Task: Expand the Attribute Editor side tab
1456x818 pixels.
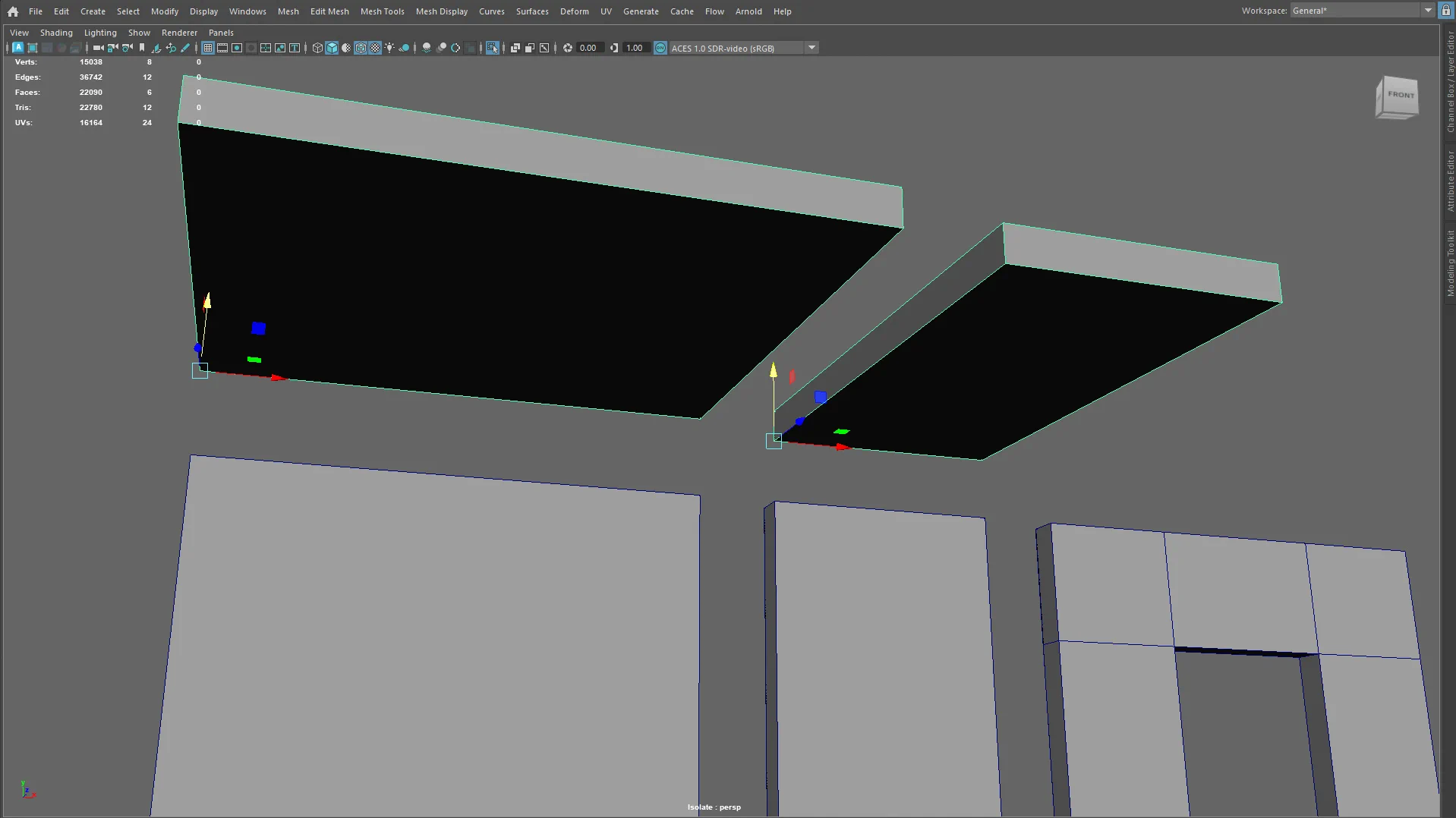Action: point(1450,181)
